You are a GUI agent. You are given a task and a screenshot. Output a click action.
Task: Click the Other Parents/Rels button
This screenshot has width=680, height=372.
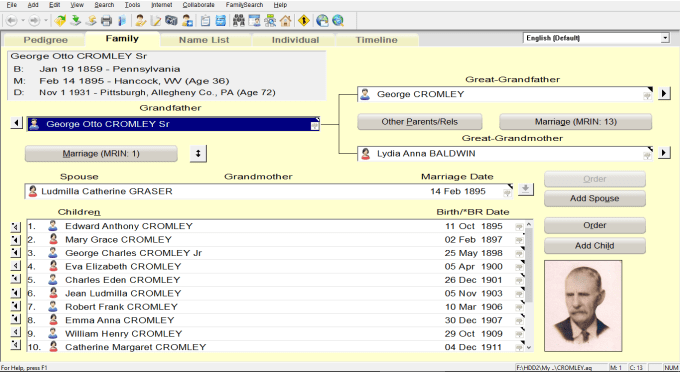[419, 122]
